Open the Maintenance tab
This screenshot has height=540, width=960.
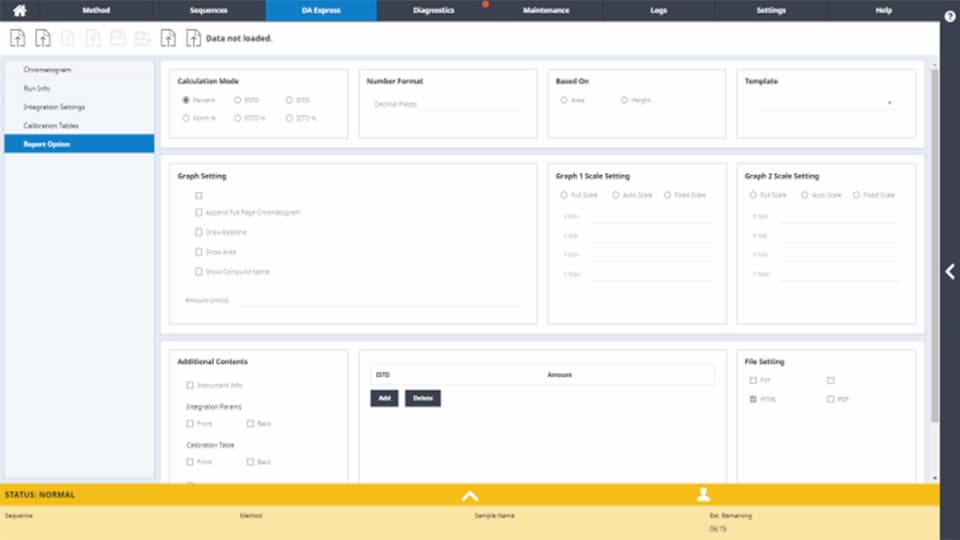[x=546, y=10]
